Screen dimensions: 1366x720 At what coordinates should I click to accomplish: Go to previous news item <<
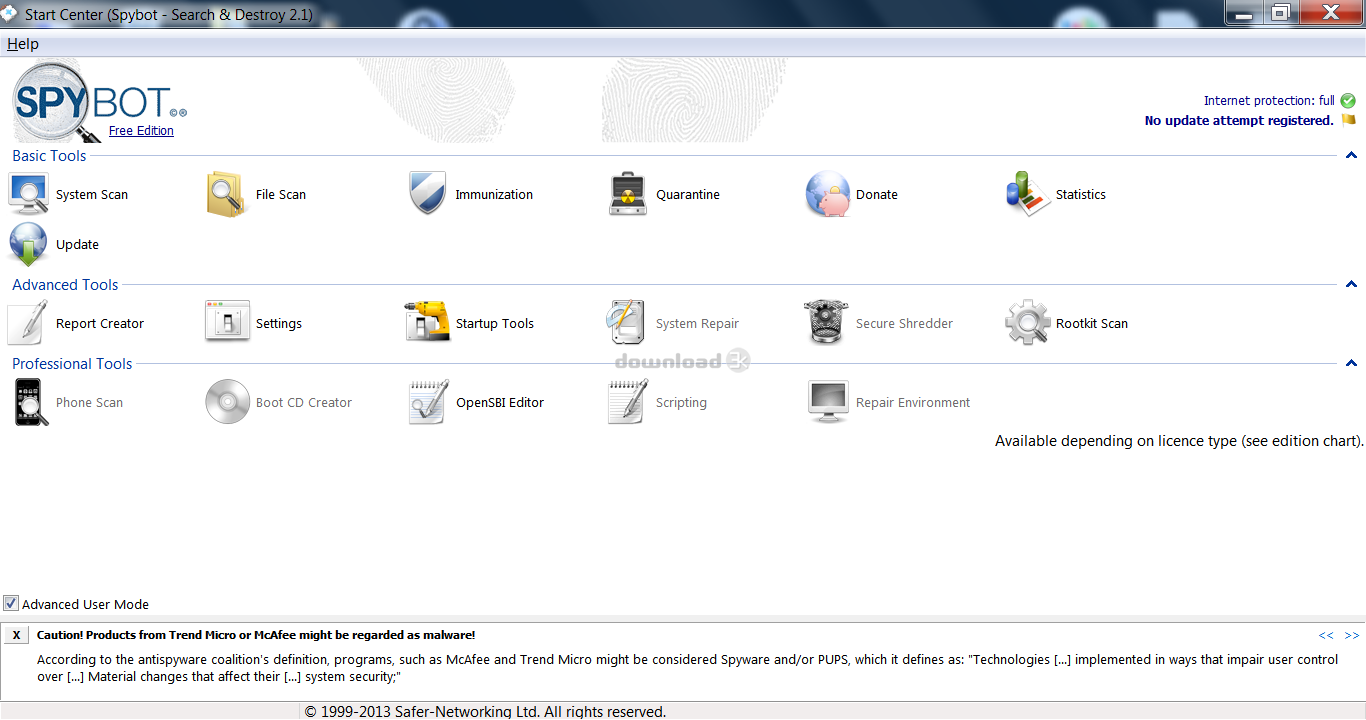pos(1326,635)
